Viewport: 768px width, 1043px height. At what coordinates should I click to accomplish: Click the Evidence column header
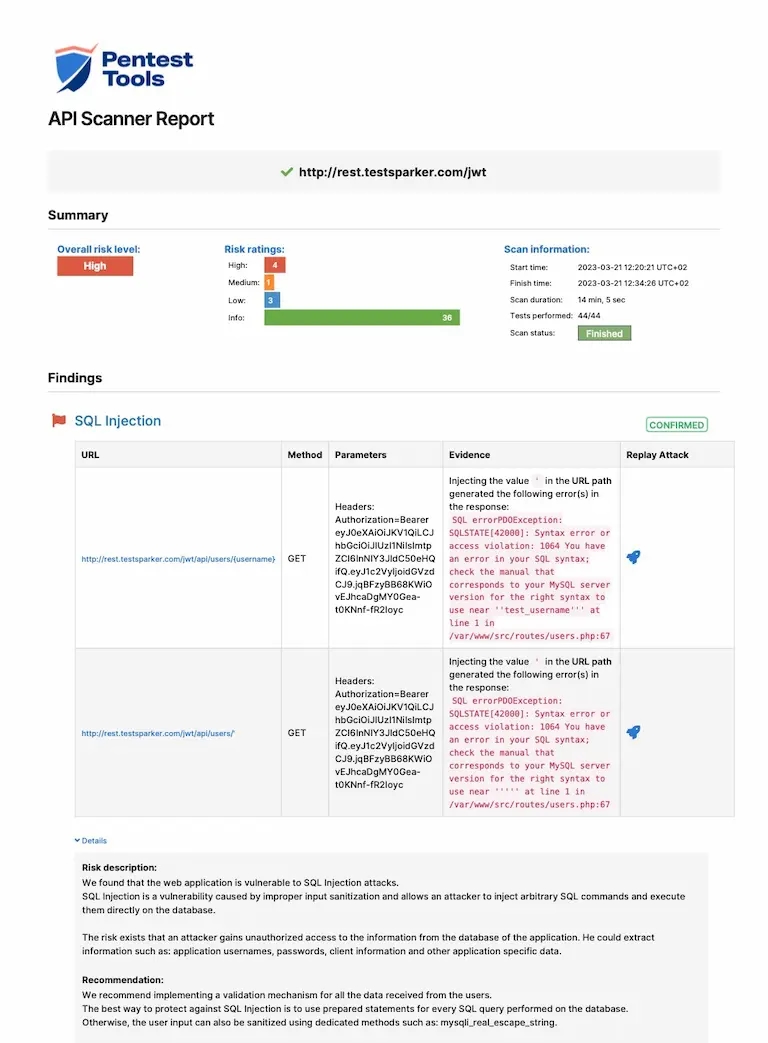[x=470, y=455]
